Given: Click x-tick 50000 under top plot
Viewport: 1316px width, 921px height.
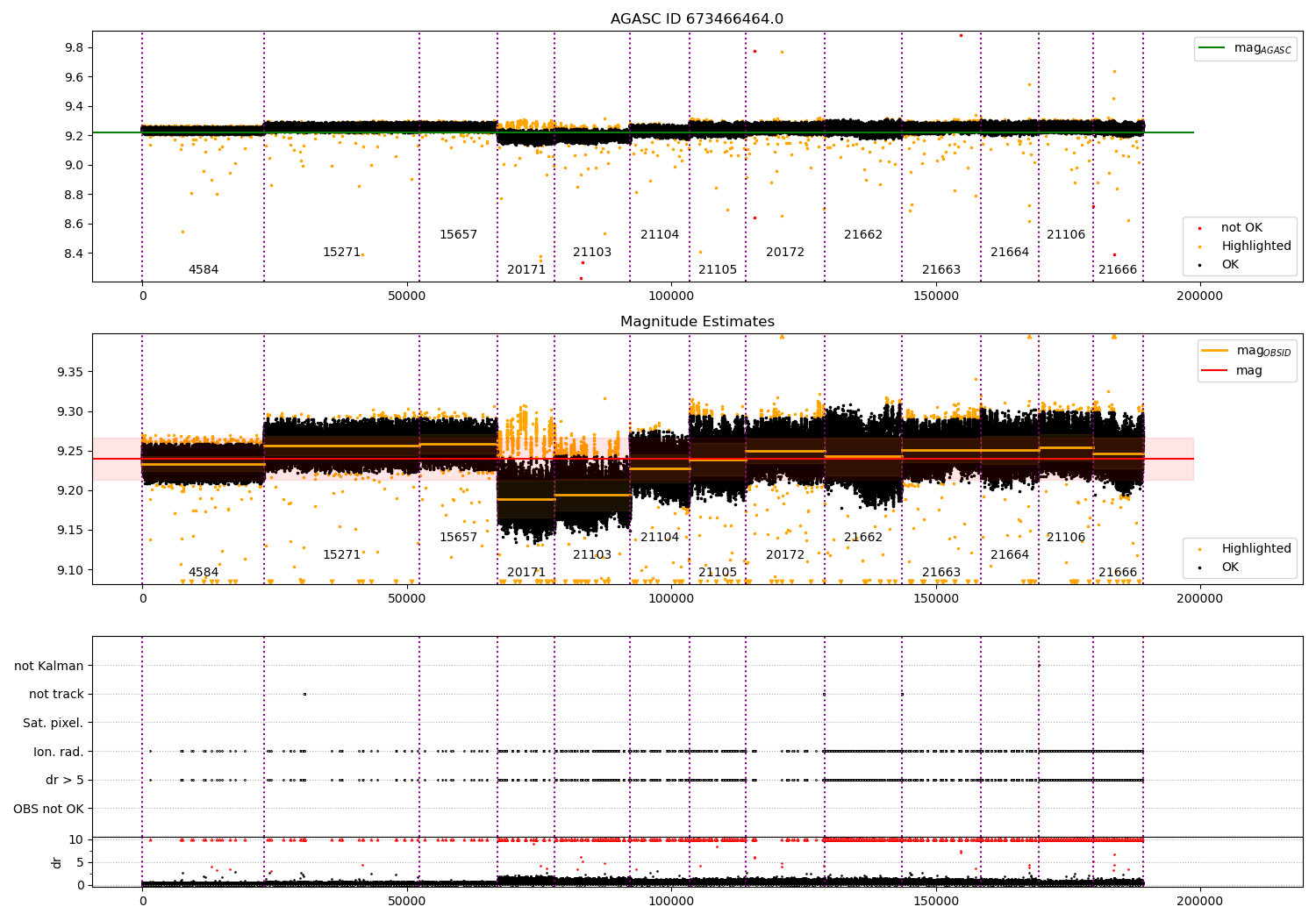Looking at the screenshot, I should click(x=407, y=296).
